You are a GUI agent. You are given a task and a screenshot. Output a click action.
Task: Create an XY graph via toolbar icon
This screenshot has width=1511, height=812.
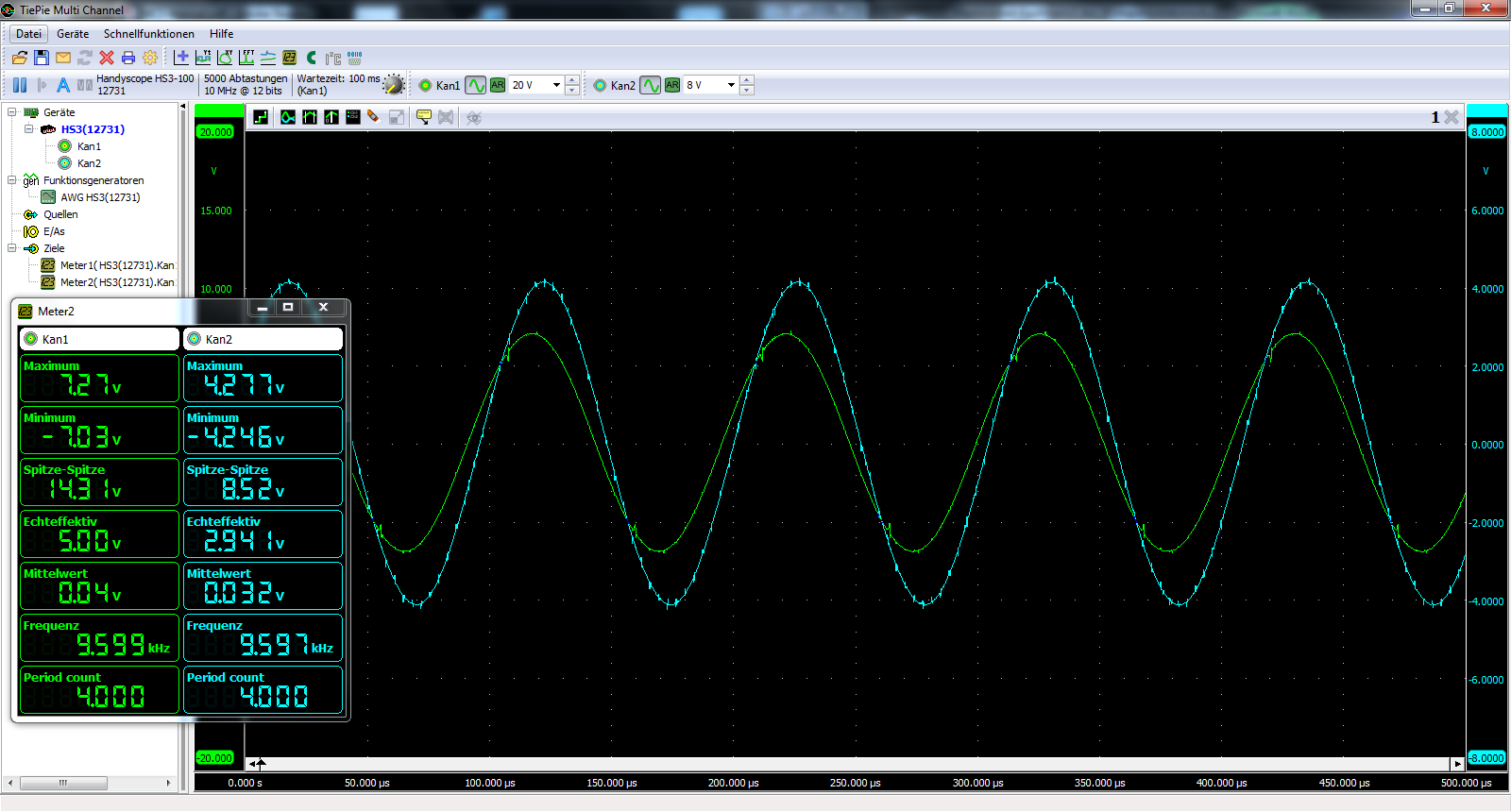pyautogui.click(x=225, y=58)
